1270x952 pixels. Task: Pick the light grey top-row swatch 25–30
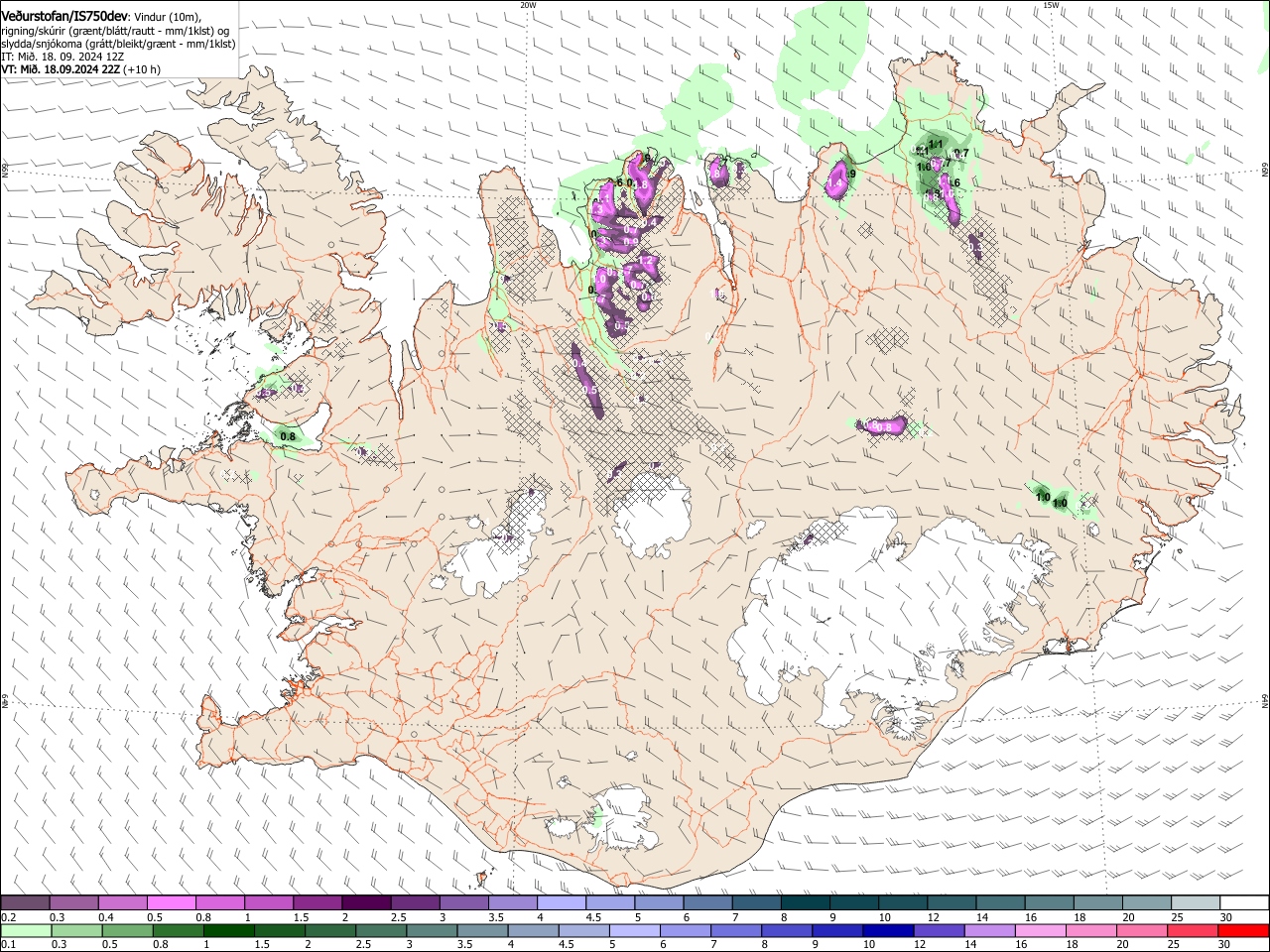[1196, 903]
